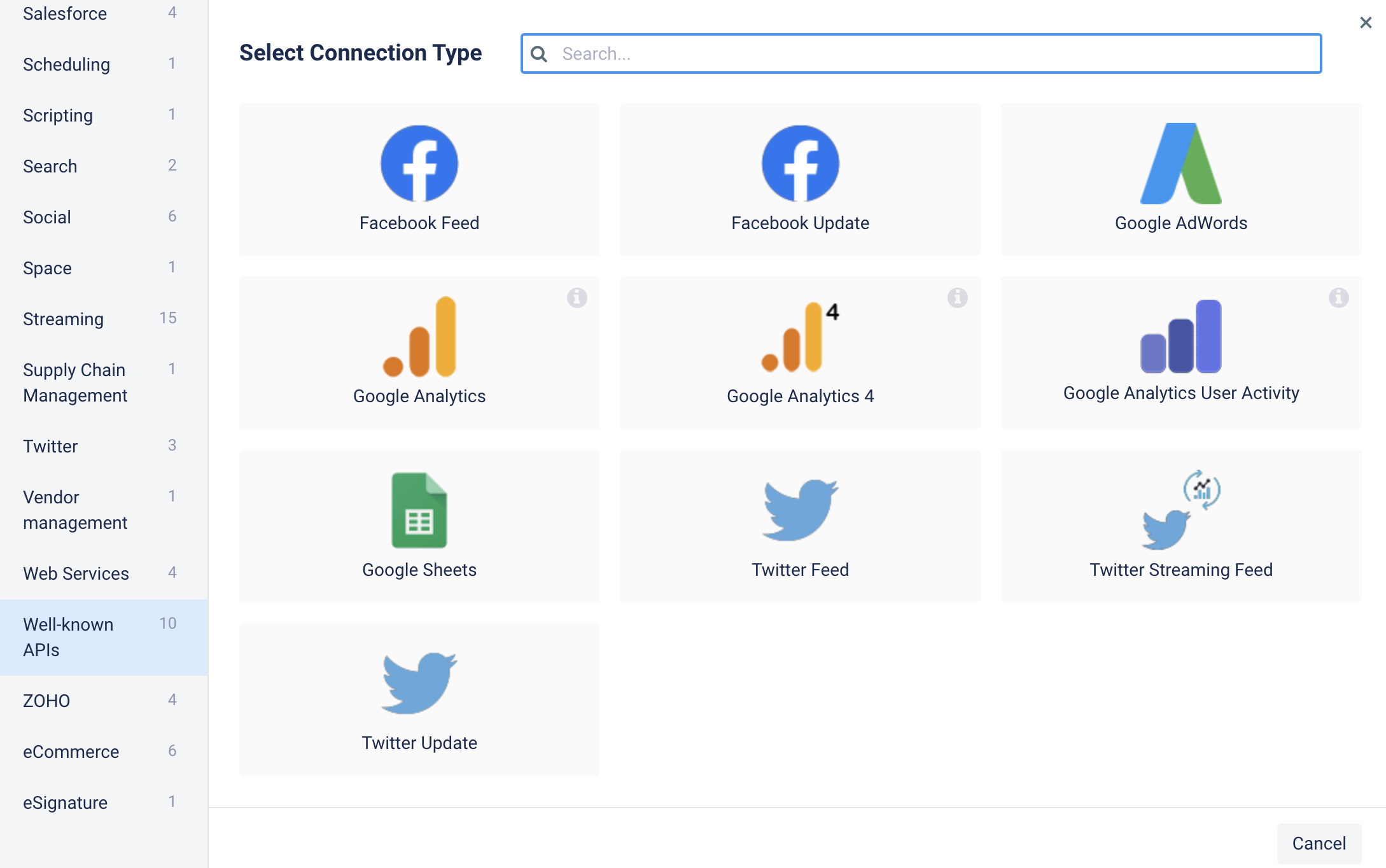The image size is (1386, 868).
Task: Show info for Google Analytics User Activity
Action: coord(1339,297)
